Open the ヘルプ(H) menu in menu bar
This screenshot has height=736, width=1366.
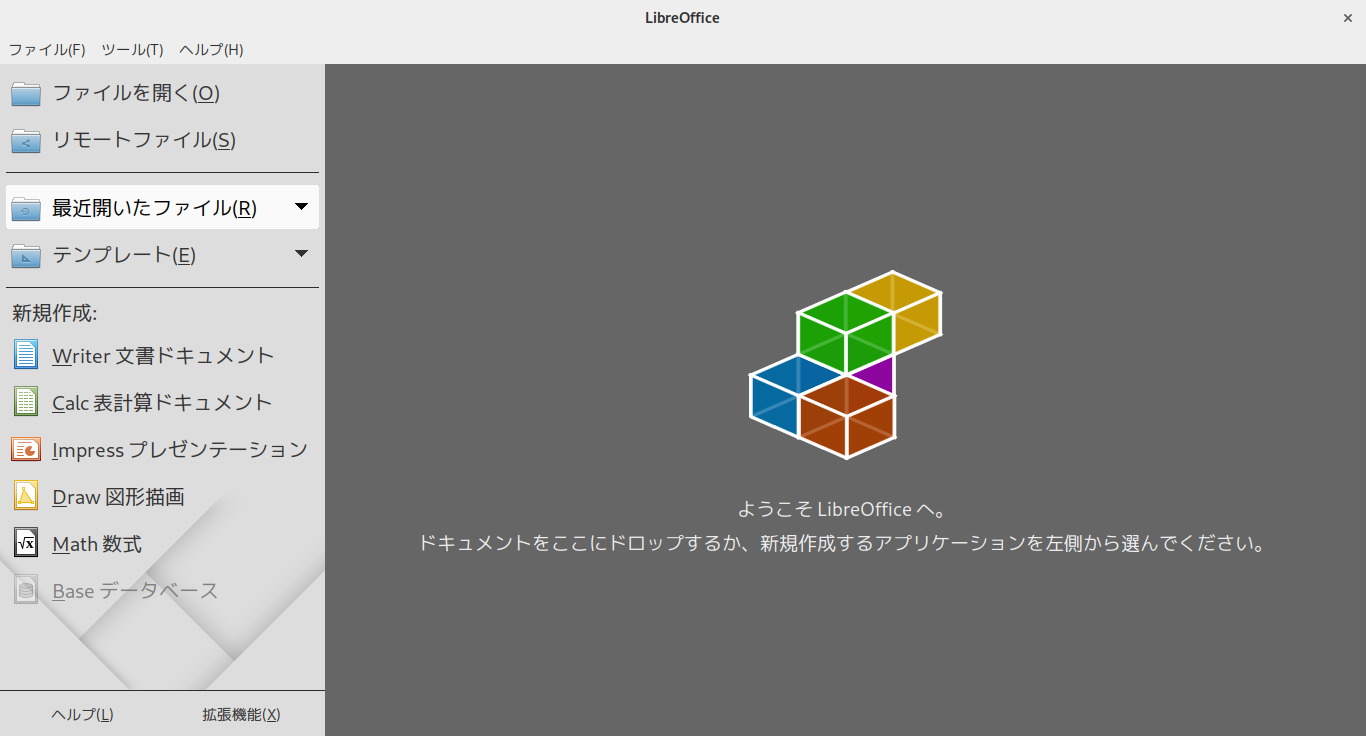point(211,49)
